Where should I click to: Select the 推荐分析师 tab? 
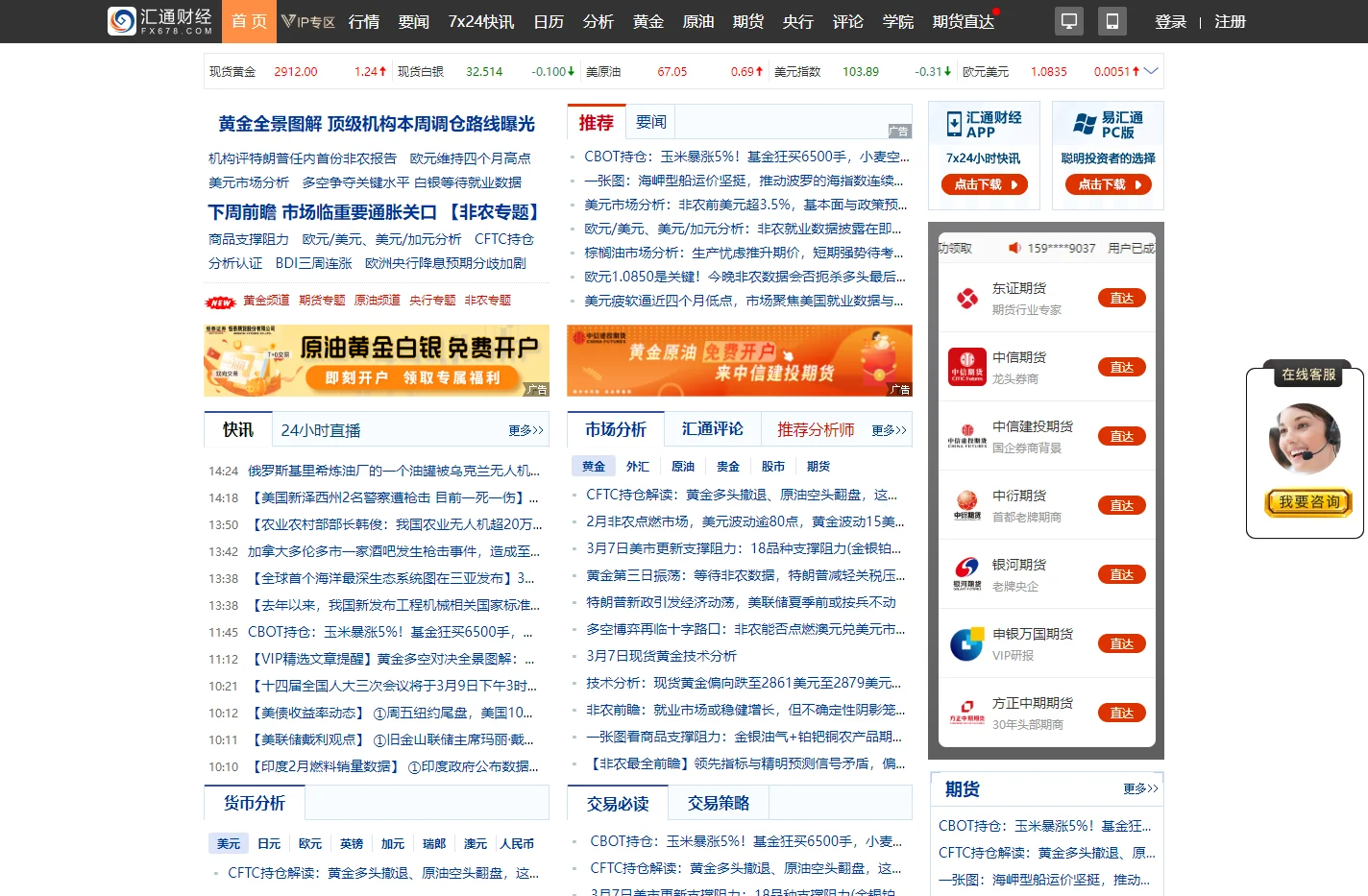816,429
